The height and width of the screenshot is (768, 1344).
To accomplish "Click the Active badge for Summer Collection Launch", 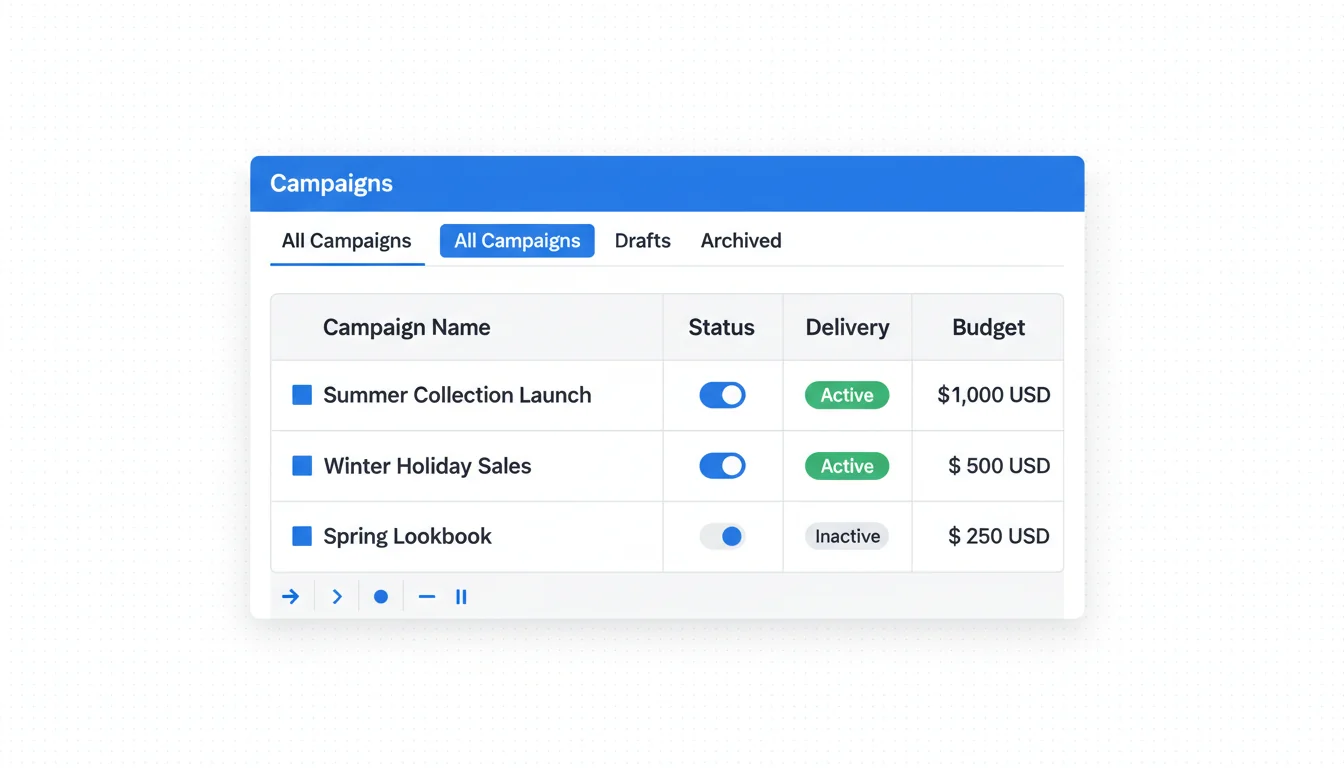I will point(847,395).
